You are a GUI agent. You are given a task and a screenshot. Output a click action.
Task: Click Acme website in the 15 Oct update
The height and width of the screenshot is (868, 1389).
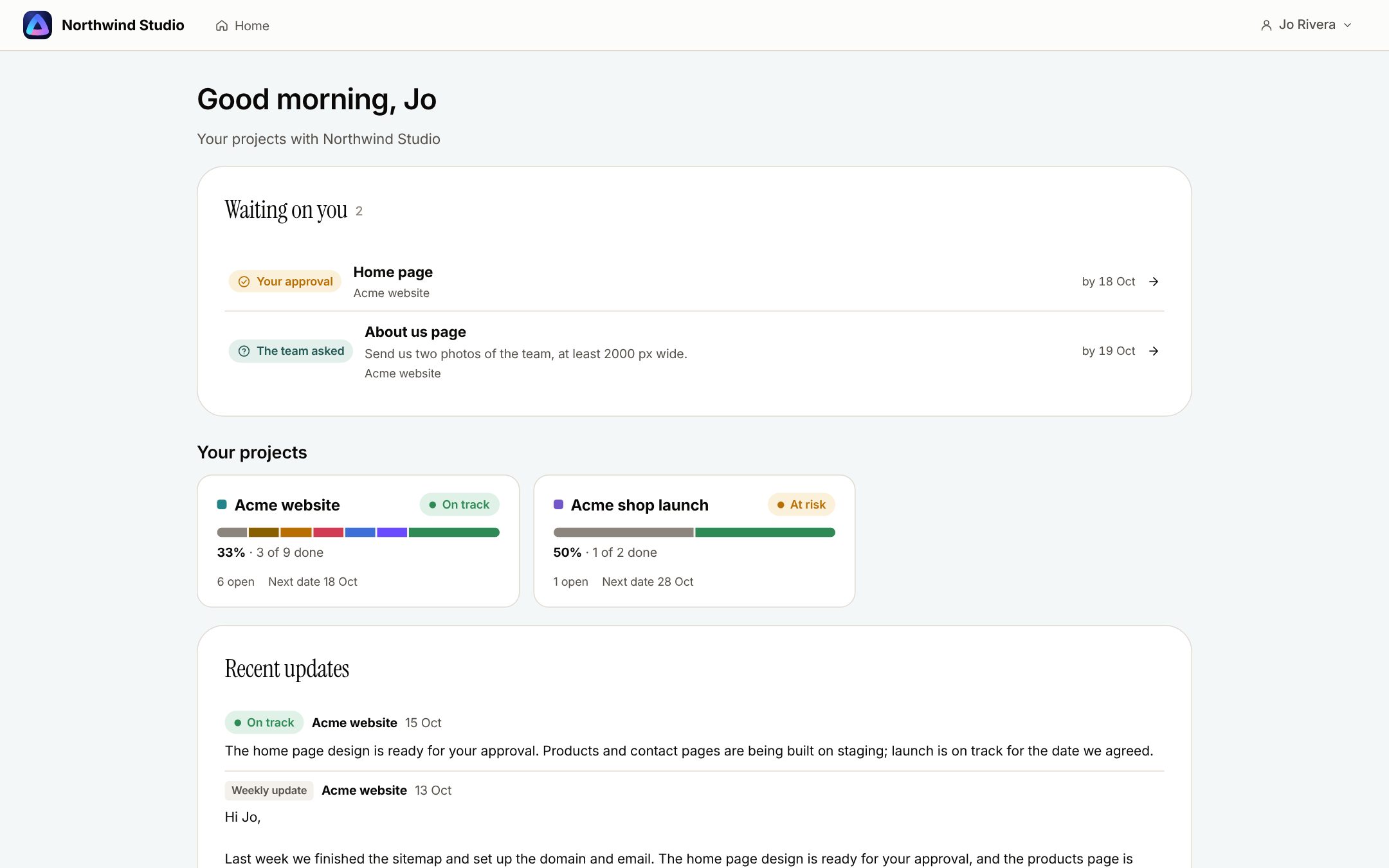click(354, 723)
